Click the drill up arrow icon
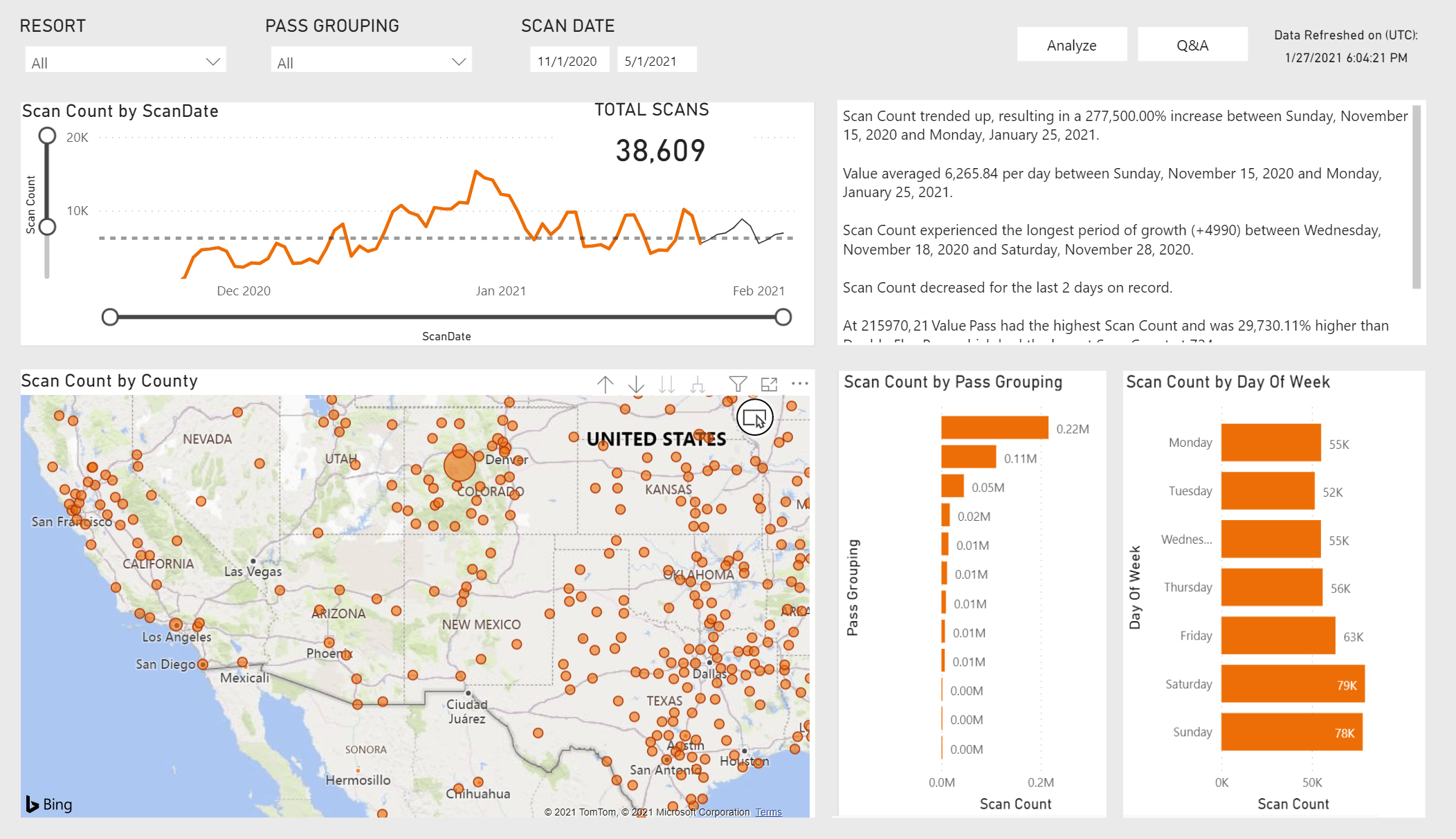Image resolution: width=1456 pixels, height=839 pixels. pos(605,385)
